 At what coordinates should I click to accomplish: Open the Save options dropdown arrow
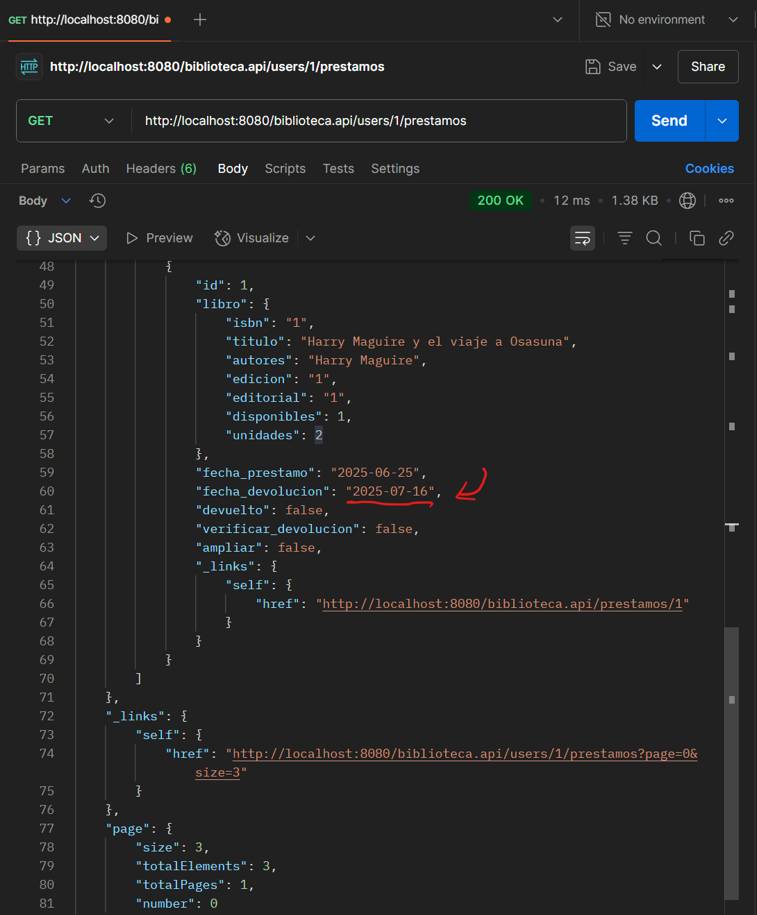657,67
